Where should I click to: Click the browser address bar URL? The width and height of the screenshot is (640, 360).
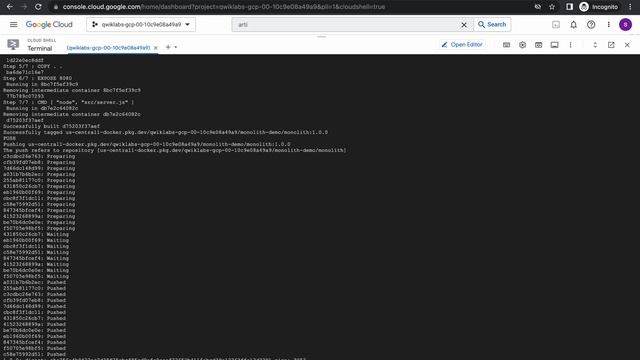pos(224,7)
